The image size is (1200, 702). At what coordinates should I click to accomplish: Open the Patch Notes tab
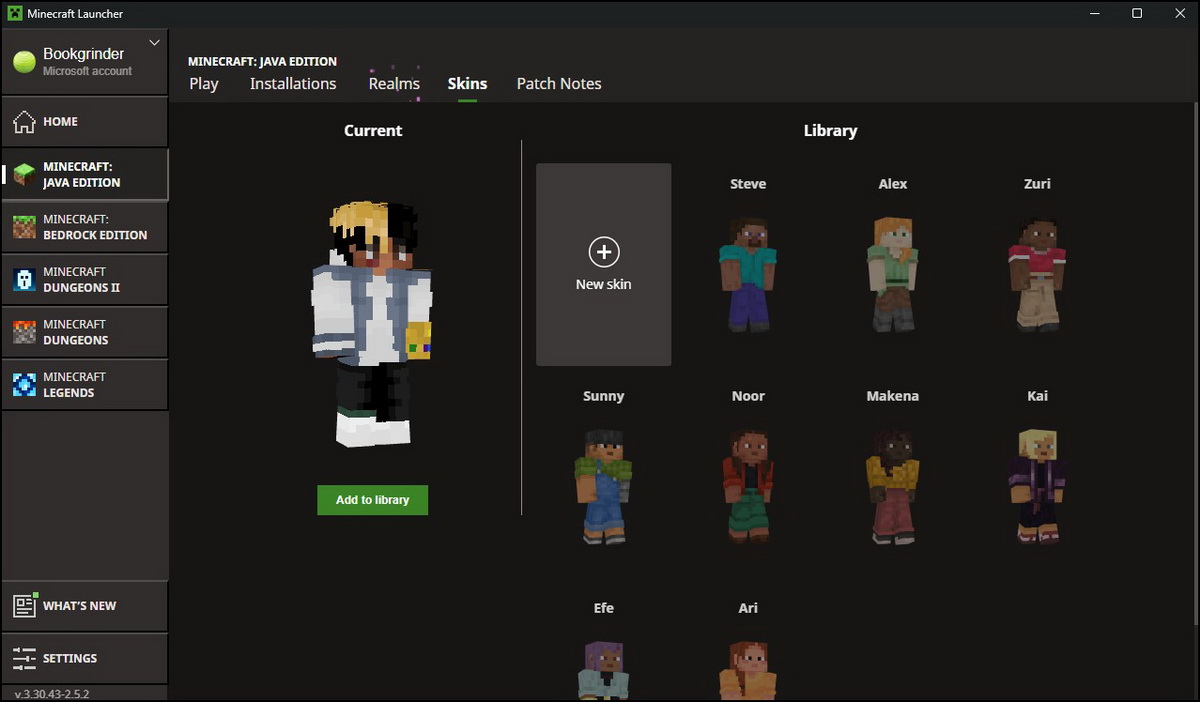pos(559,84)
